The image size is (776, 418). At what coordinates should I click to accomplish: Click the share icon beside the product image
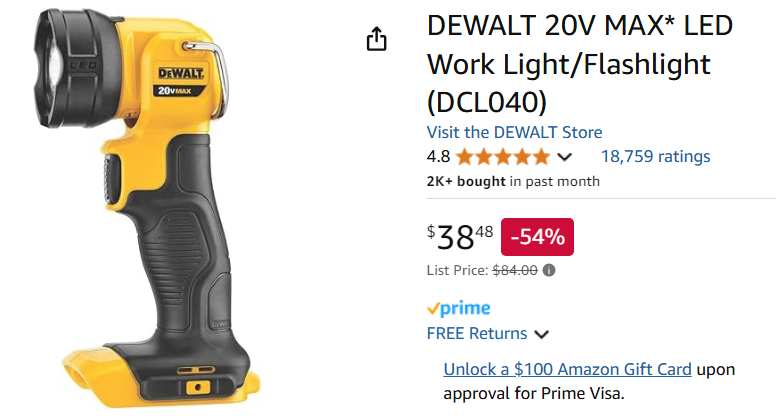click(376, 39)
